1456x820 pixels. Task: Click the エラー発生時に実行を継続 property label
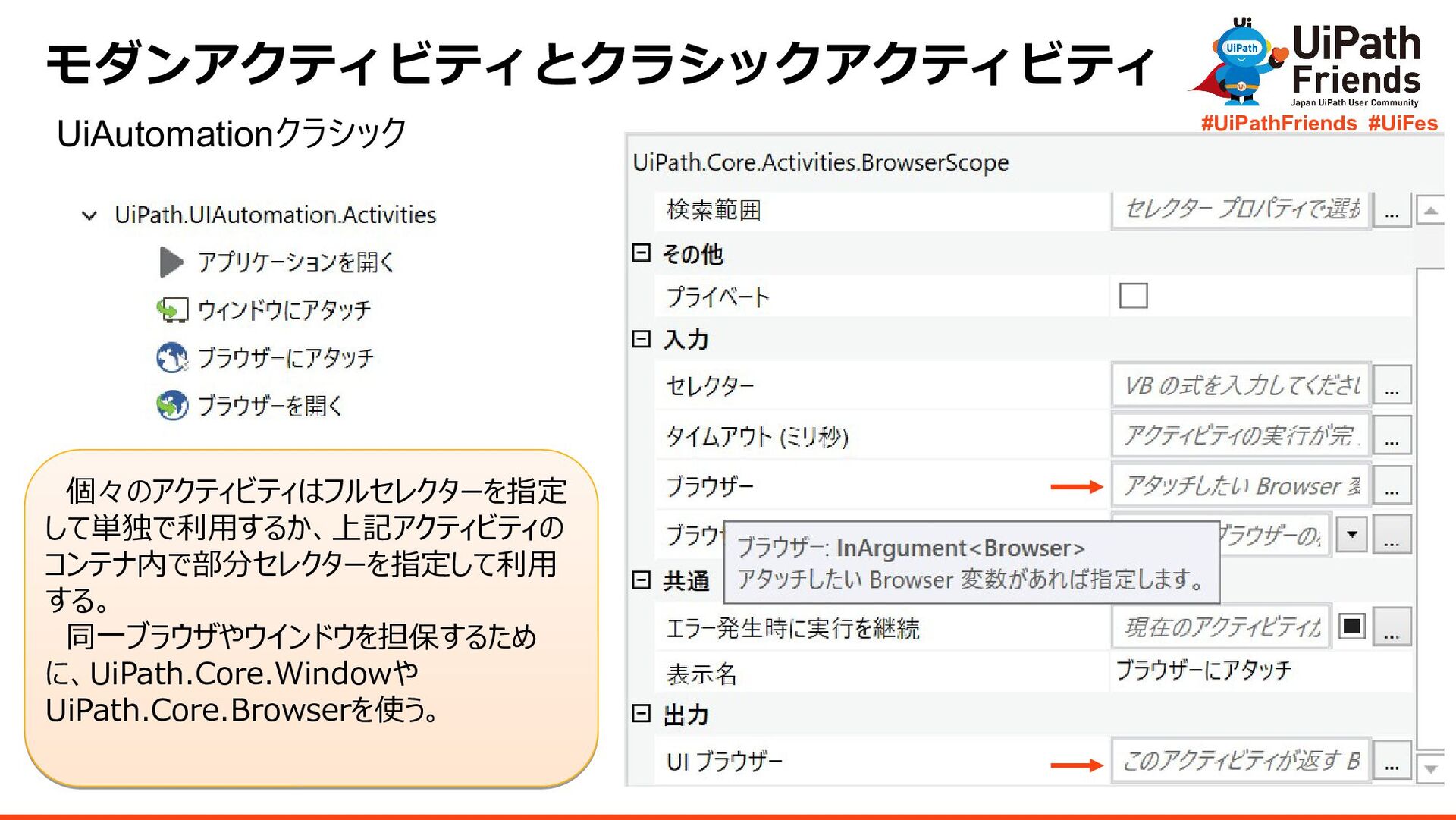coord(792,628)
